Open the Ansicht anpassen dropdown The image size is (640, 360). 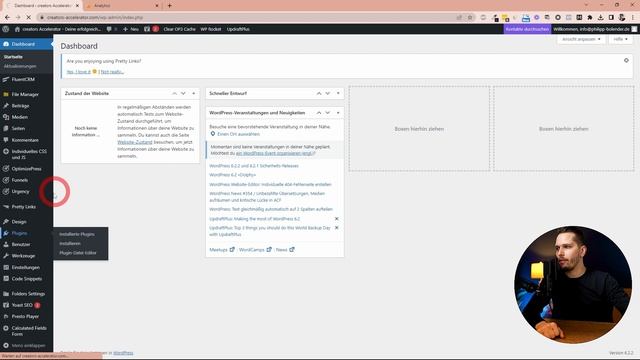click(x=581, y=39)
